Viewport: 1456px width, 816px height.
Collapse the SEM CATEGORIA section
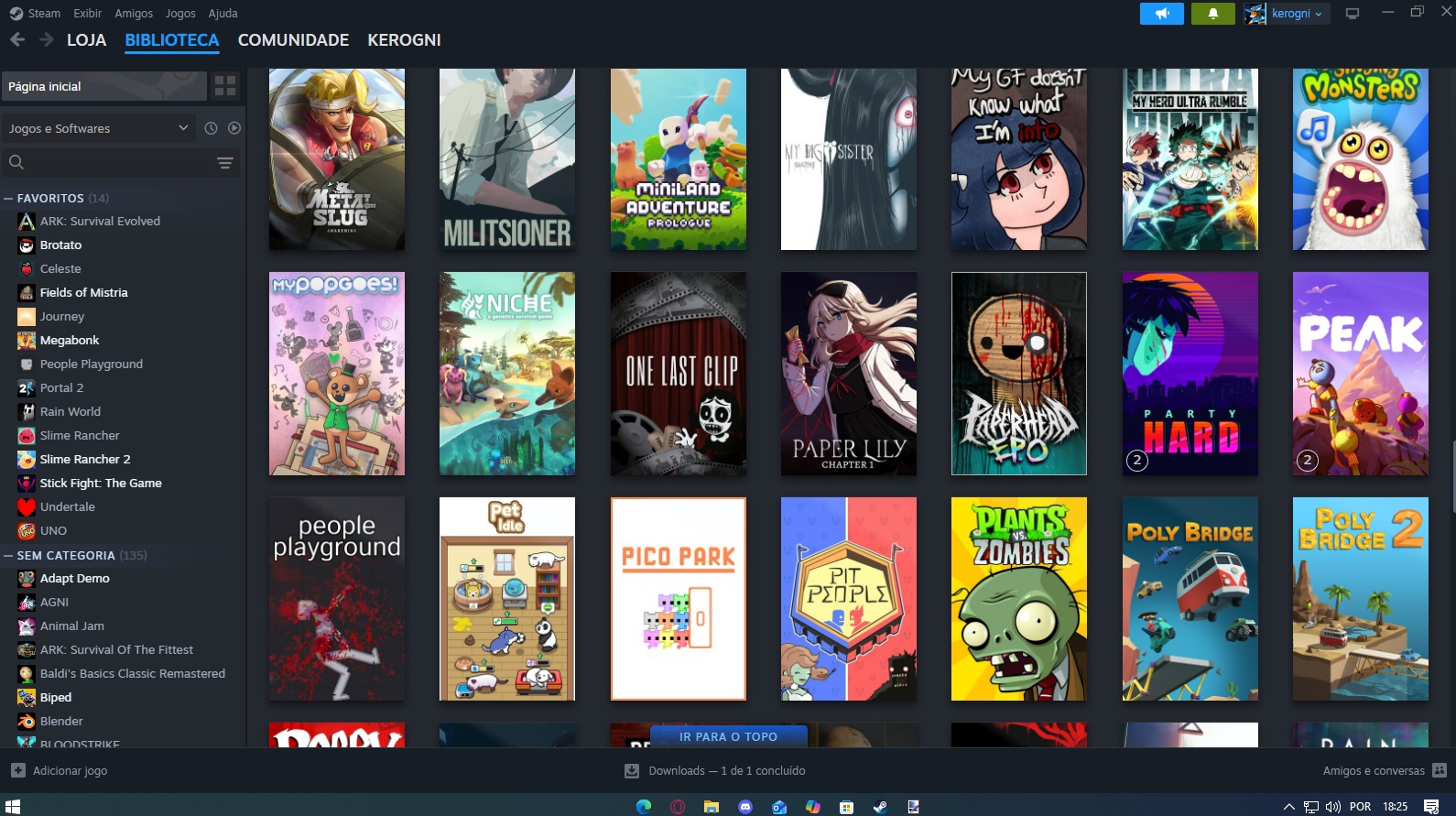coord(8,556)
